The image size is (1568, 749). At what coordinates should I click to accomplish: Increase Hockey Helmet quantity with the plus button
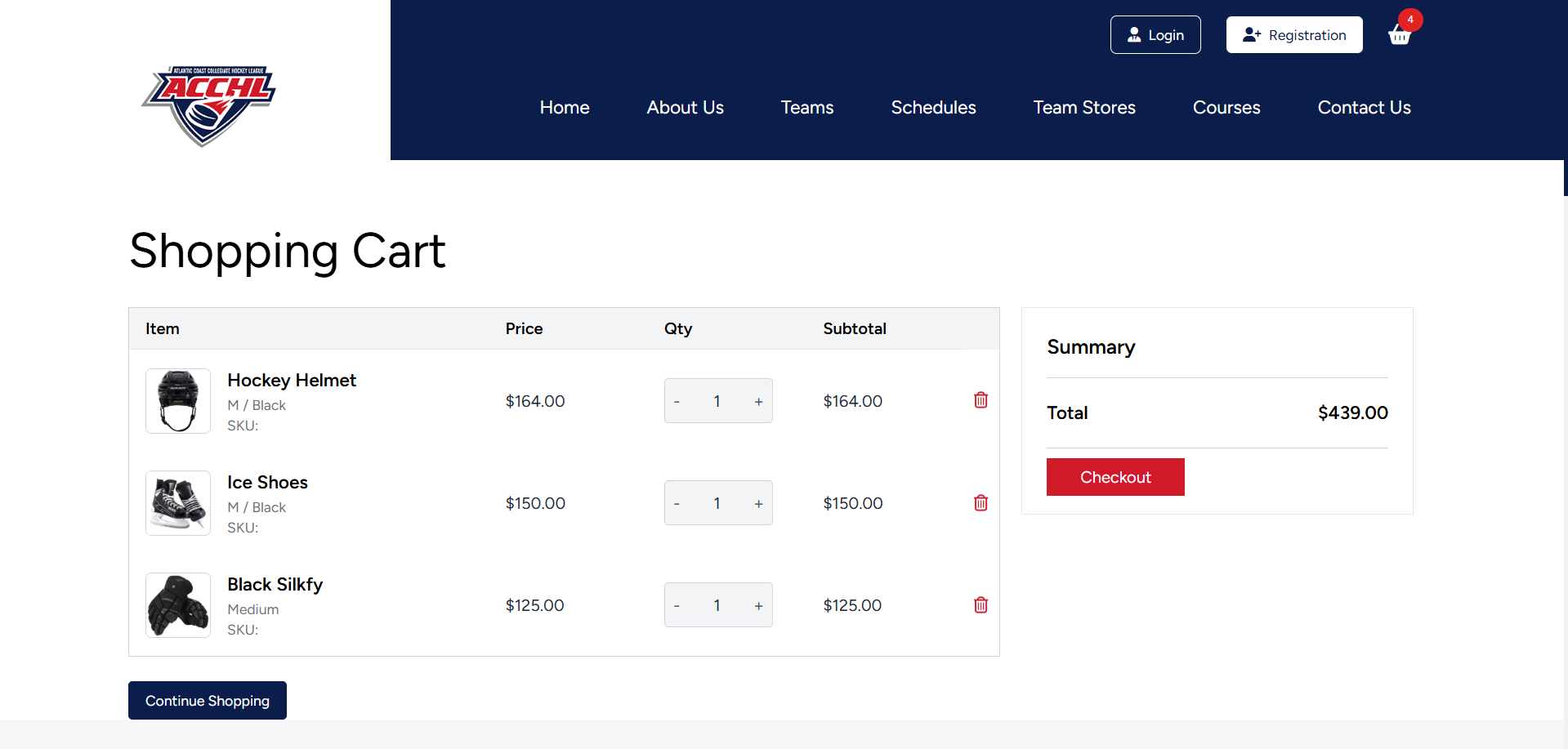(758, 401)
